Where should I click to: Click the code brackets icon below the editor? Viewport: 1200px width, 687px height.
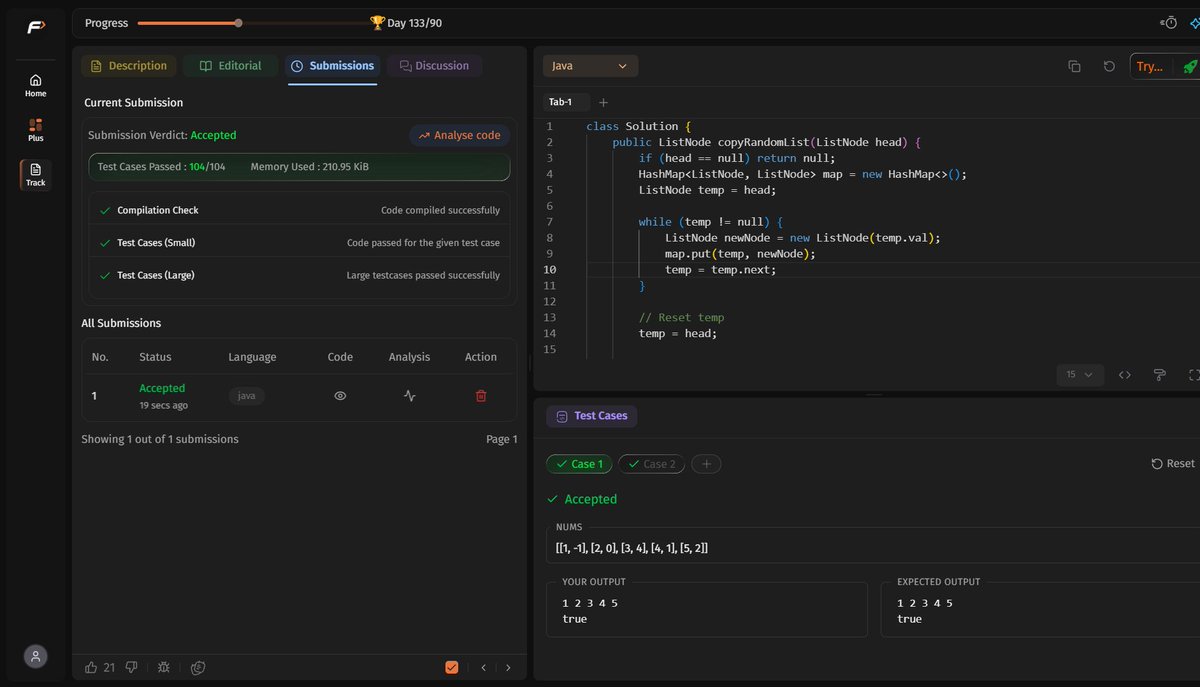[1124, 375]
